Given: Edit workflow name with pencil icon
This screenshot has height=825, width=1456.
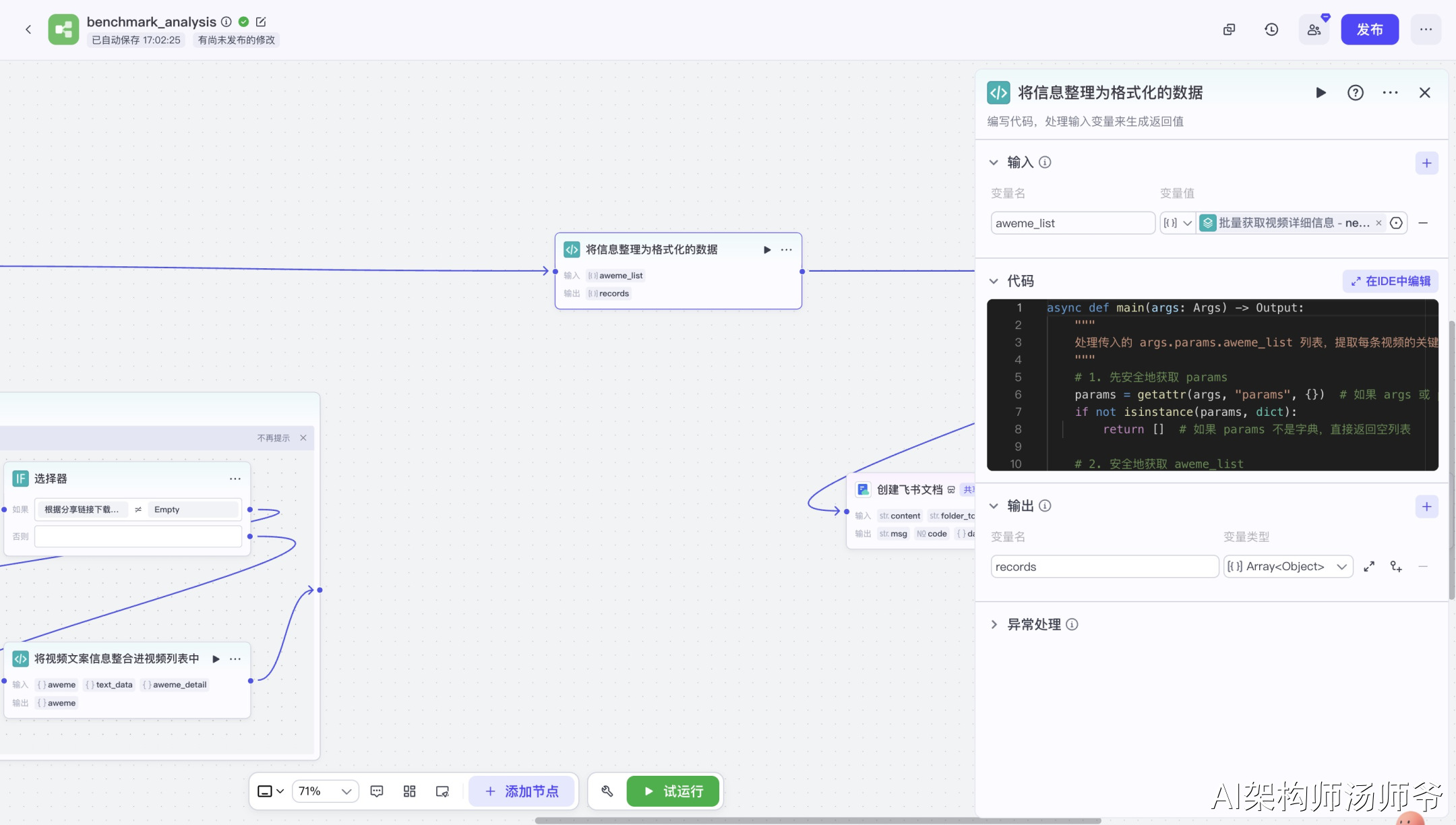Looking at the screenshot, I should pyautogui.click(x=261, y=22).
